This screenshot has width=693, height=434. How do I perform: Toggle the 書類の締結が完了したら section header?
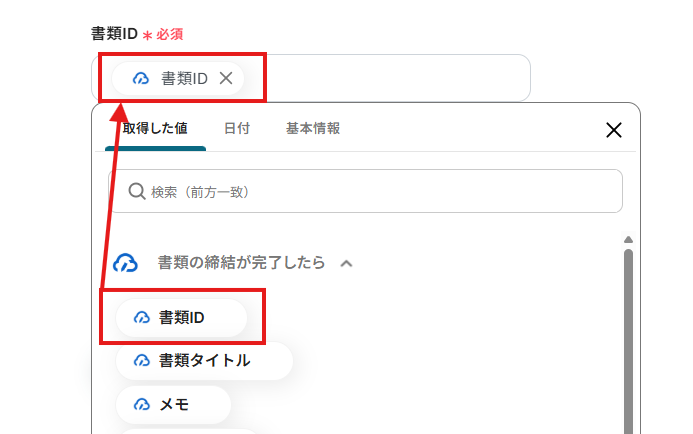click(x=241, y=263)
